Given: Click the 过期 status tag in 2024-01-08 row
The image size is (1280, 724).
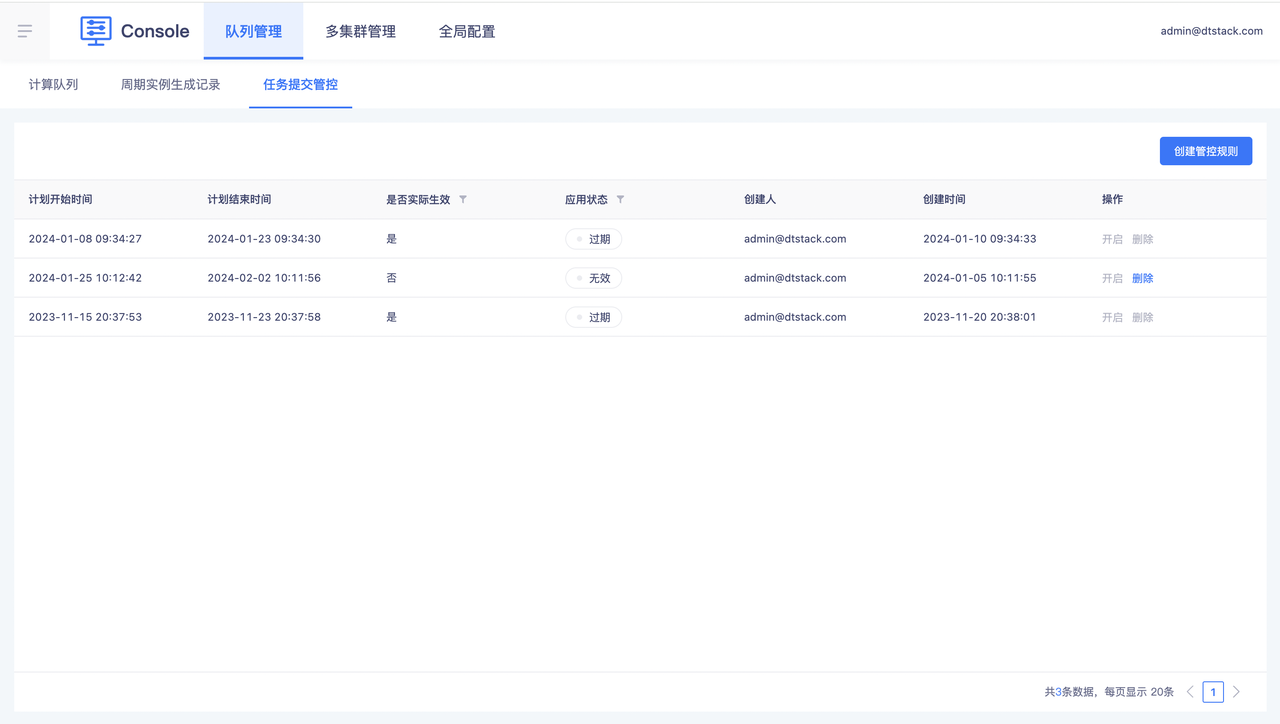Looking at the screenshot, I should click(593, 239).
